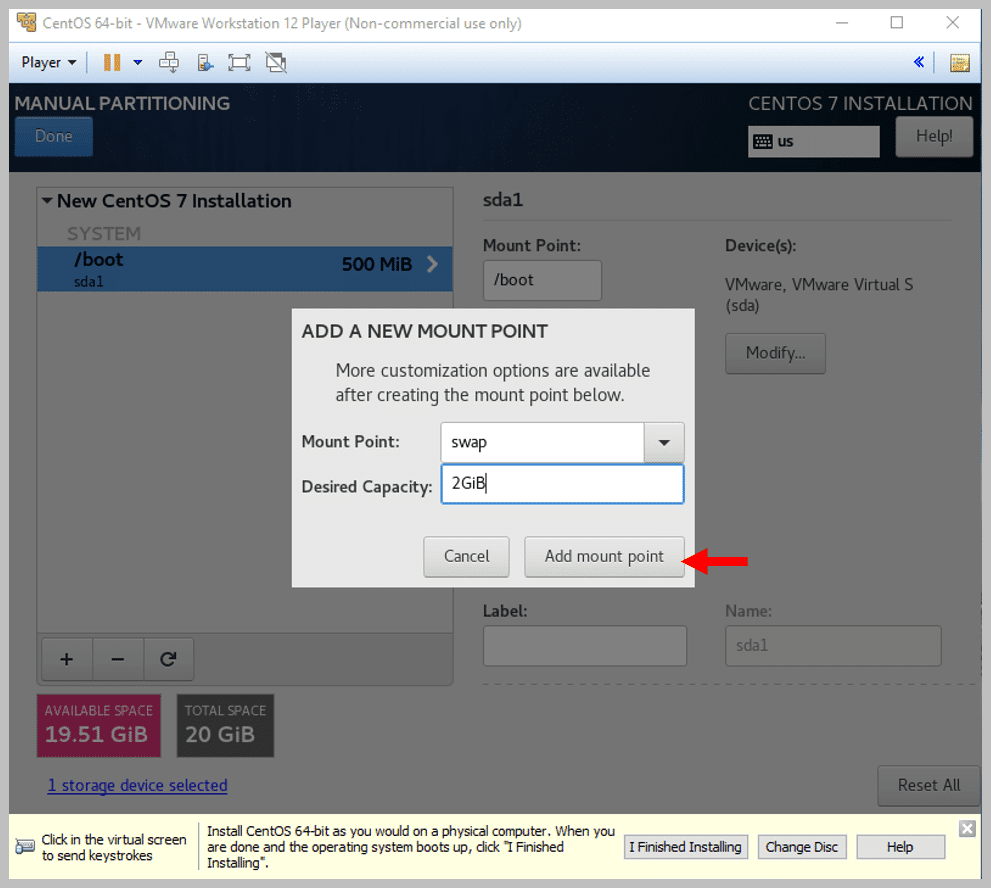Screen dimensions: 991x888
Task: Add a new mount point with plus
Action: 67,659
